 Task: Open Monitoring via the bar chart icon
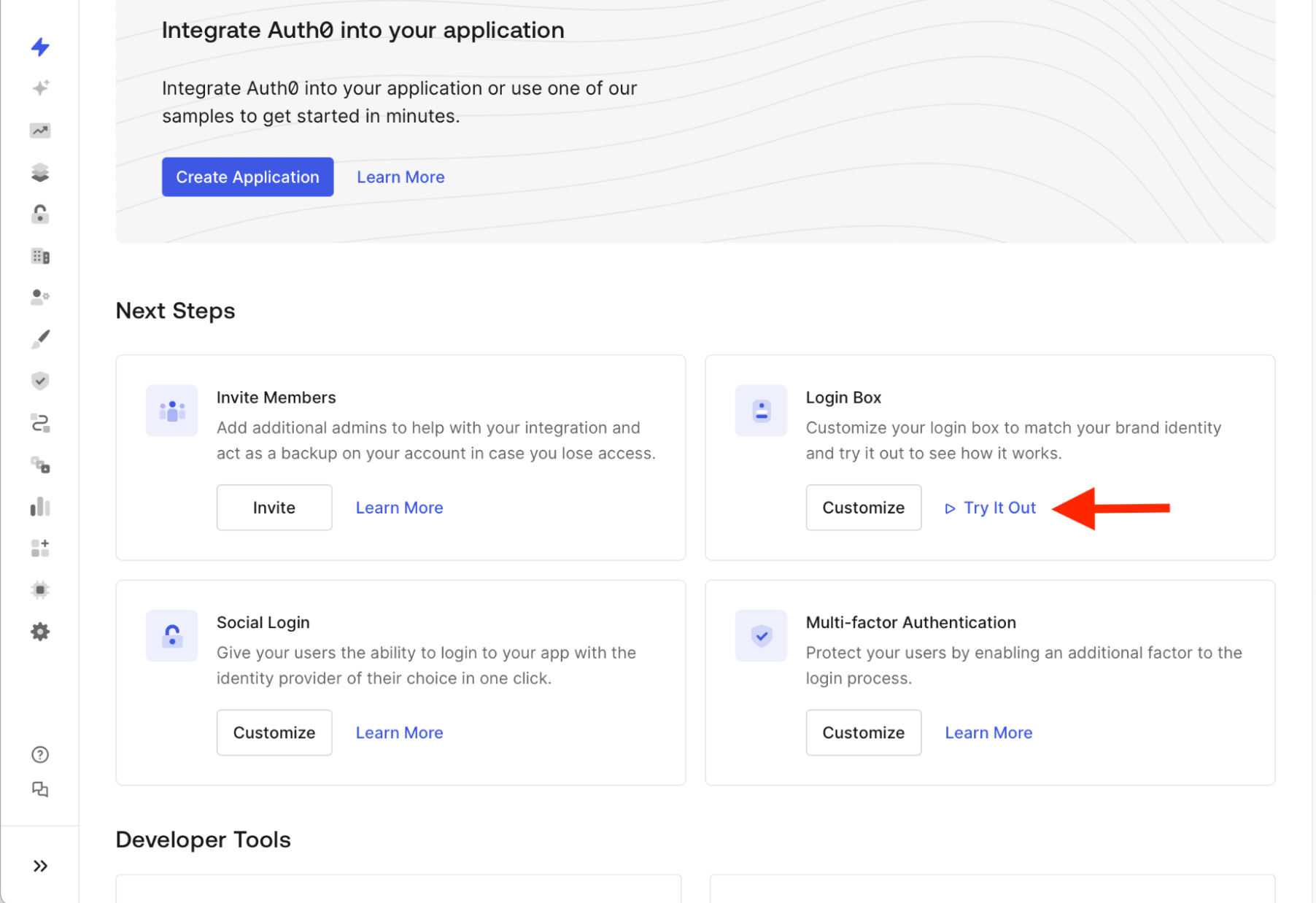click(x=40, y=505)
